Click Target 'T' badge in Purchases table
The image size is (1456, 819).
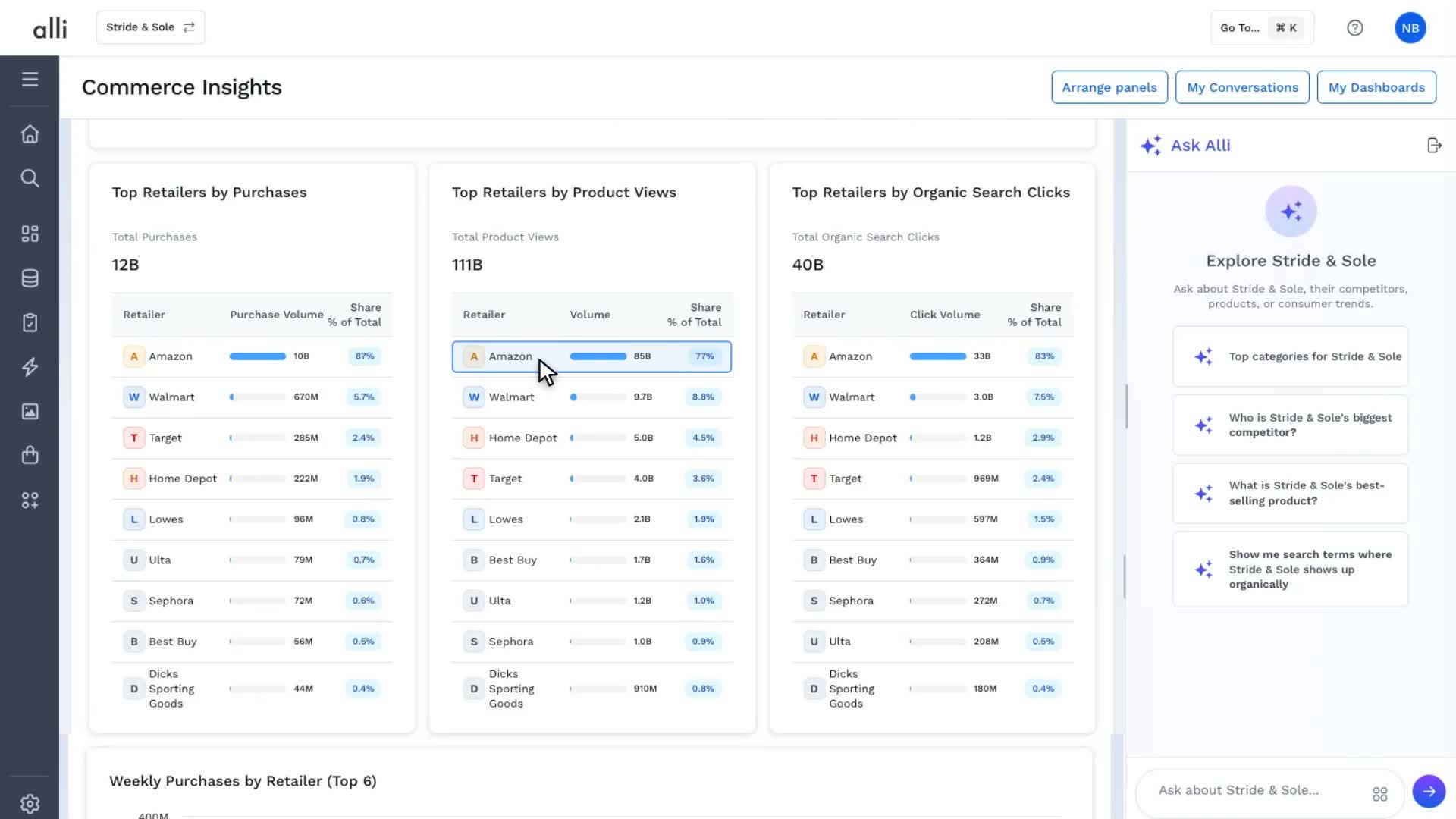coord(134,438)
